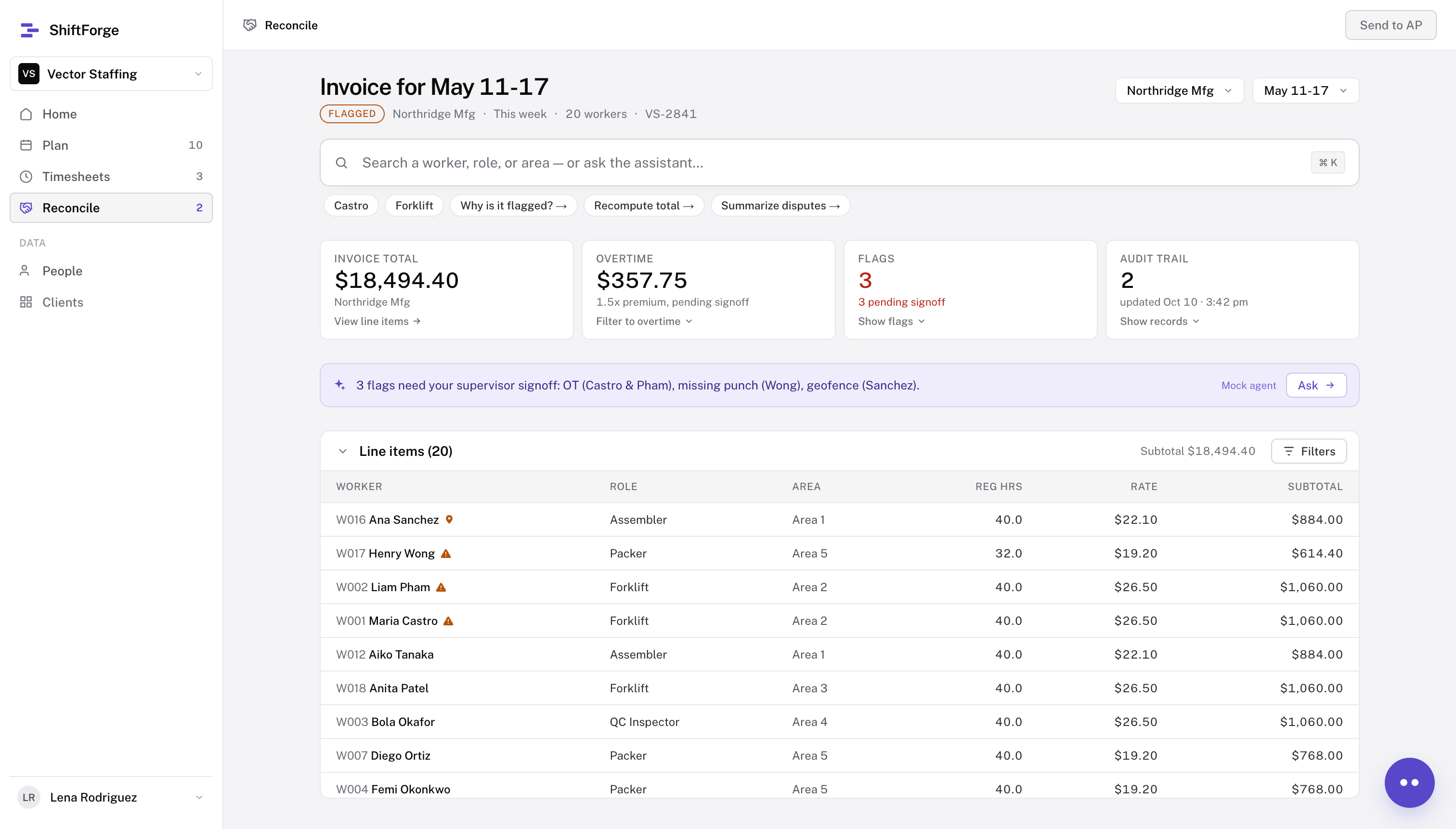This screenshot has width=1456, height=829.
Task: Click the Mock agent label
Action: point(1248,386)
